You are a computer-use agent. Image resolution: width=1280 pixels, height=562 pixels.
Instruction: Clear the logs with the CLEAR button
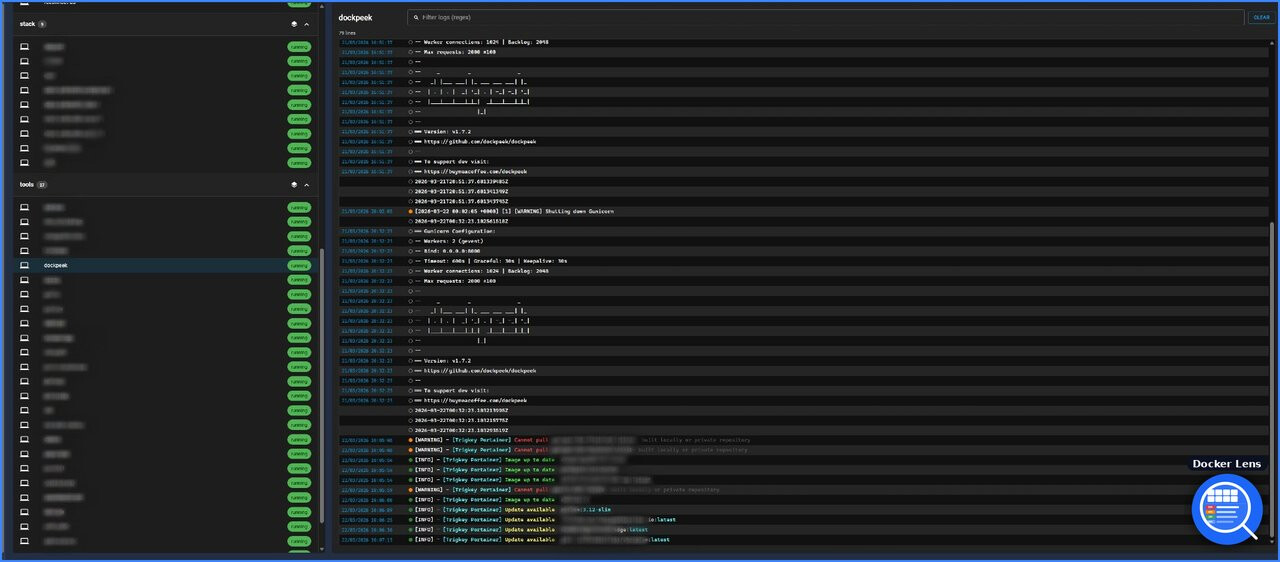[1261, 17]
